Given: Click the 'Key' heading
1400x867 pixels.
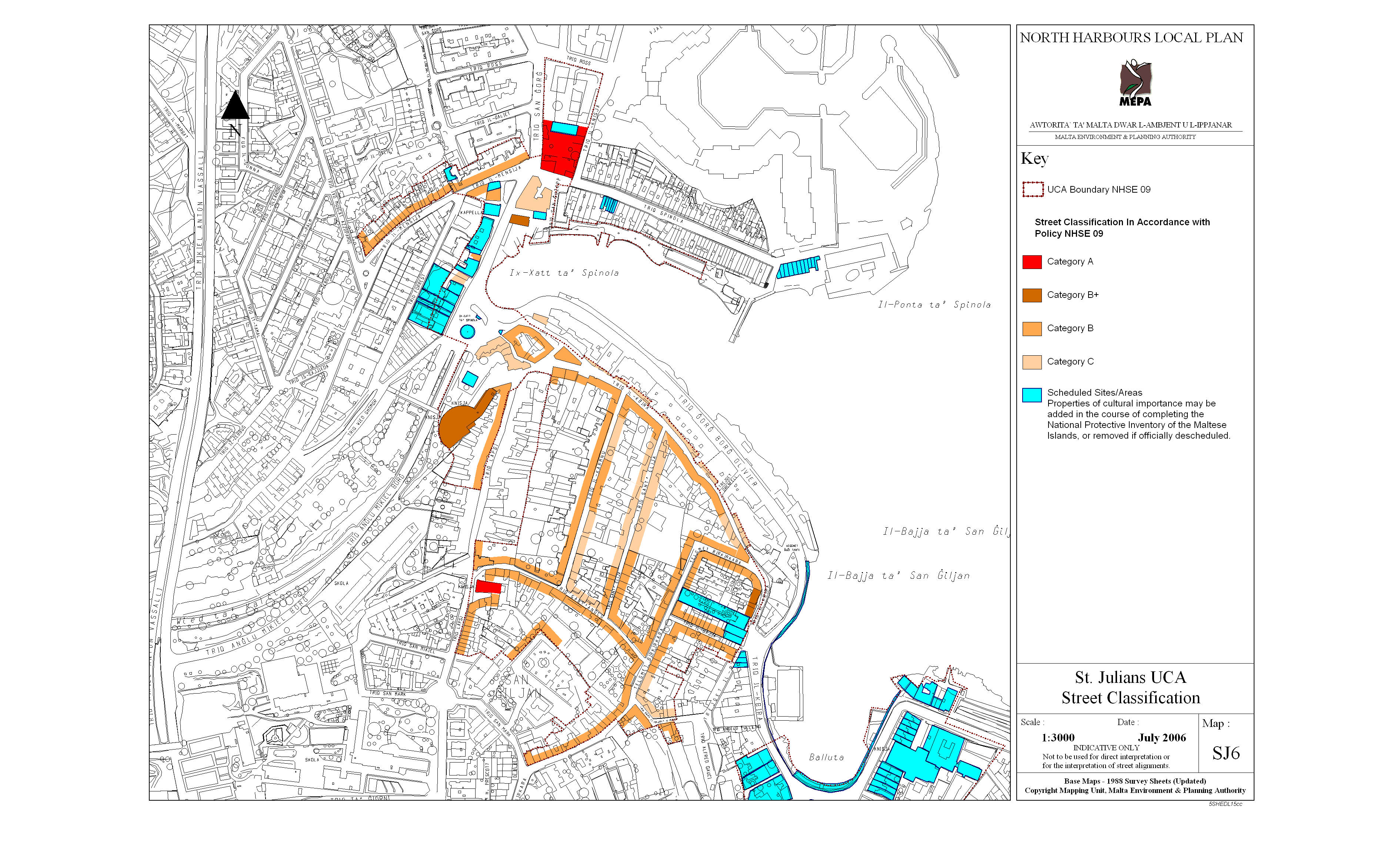Looking at the screenshot, I should pos(1034,158).
